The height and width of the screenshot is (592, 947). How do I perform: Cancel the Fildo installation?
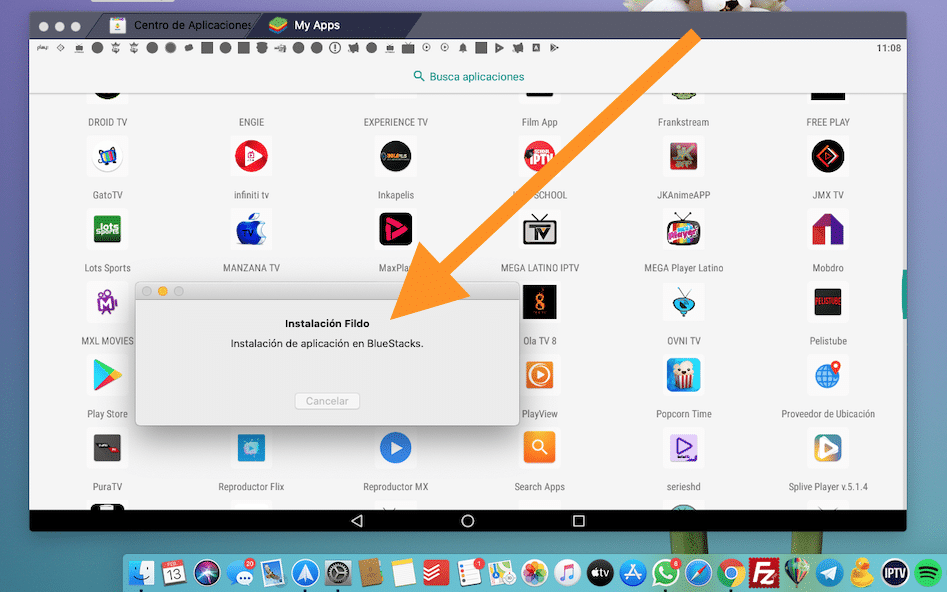click(x=327, y=400)
